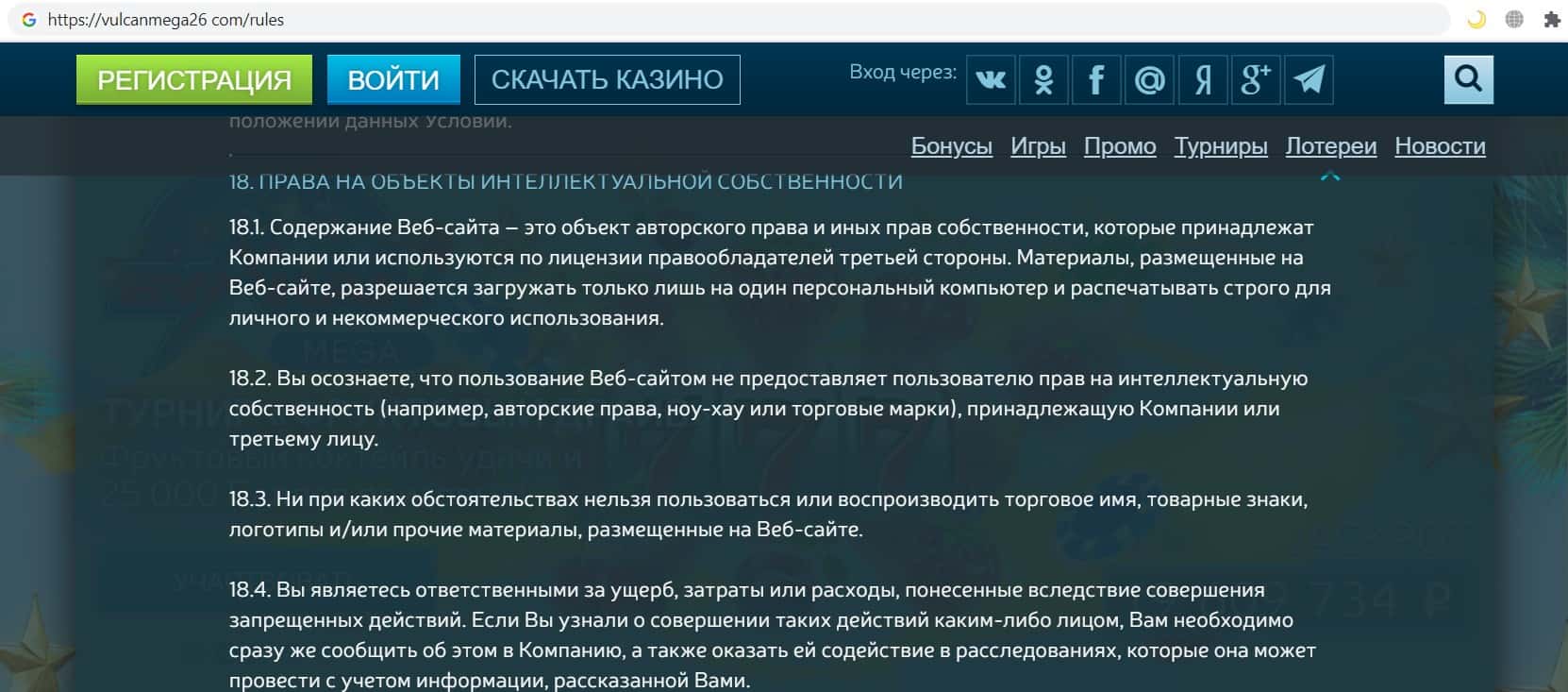Viewport: 1568px width, 692px height.
Task: Click the Вход через: label
Action: [x=903, y=72]
